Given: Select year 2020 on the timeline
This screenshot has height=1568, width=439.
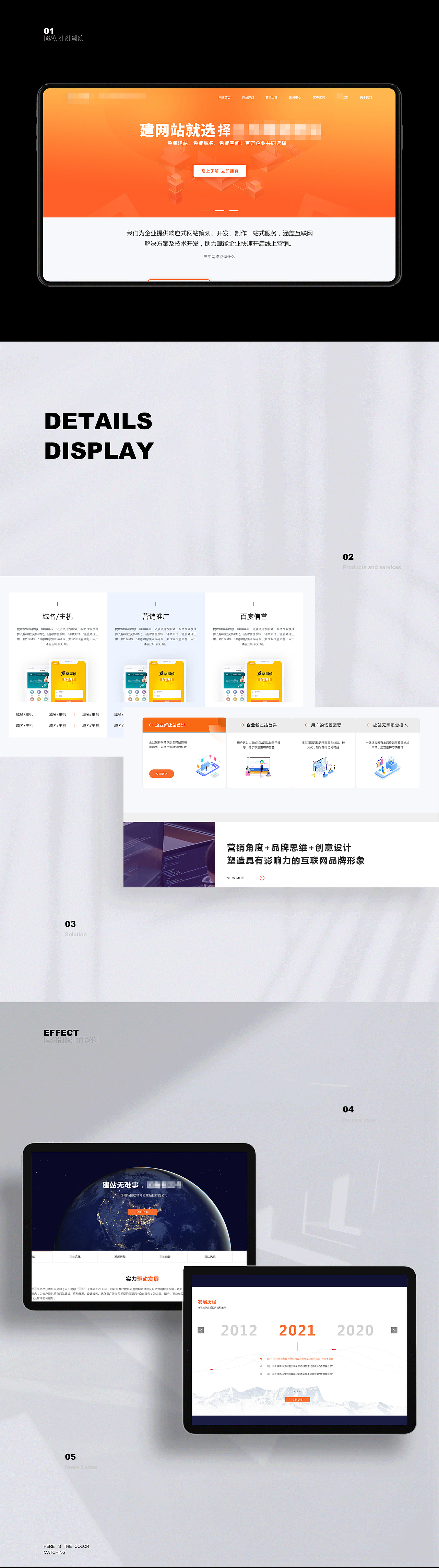Looking at the screenshot, I should coord(356,1331).
